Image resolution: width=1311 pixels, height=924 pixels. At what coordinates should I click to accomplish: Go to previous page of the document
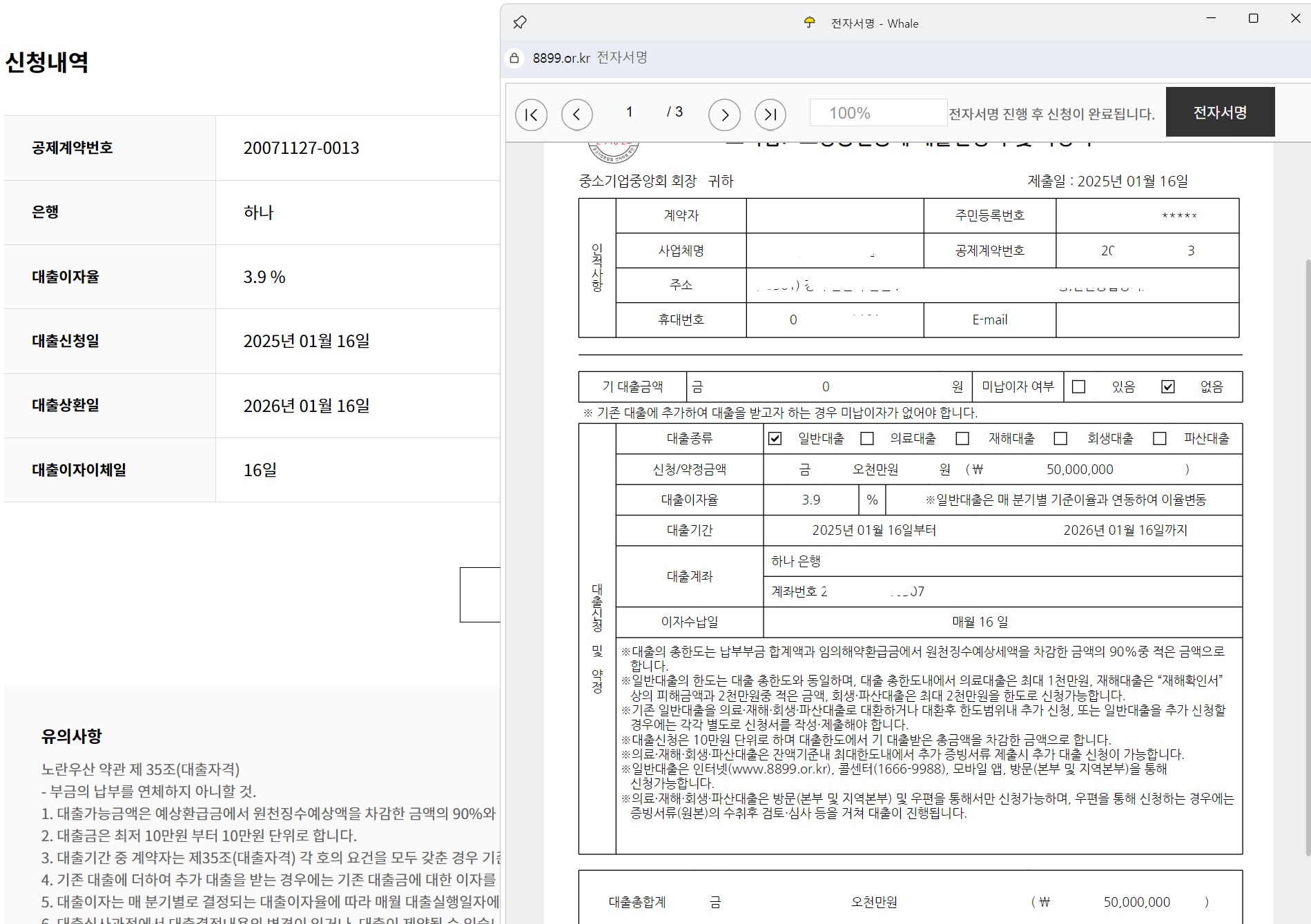click(577, 115)
